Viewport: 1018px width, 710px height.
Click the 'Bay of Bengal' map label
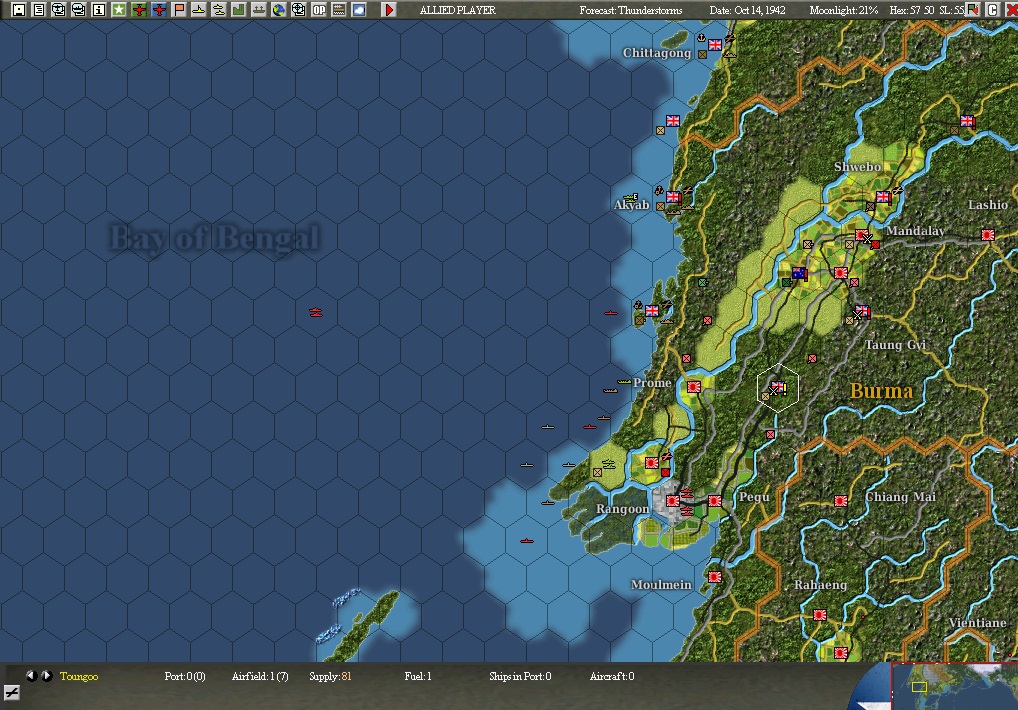pos(214,238)
